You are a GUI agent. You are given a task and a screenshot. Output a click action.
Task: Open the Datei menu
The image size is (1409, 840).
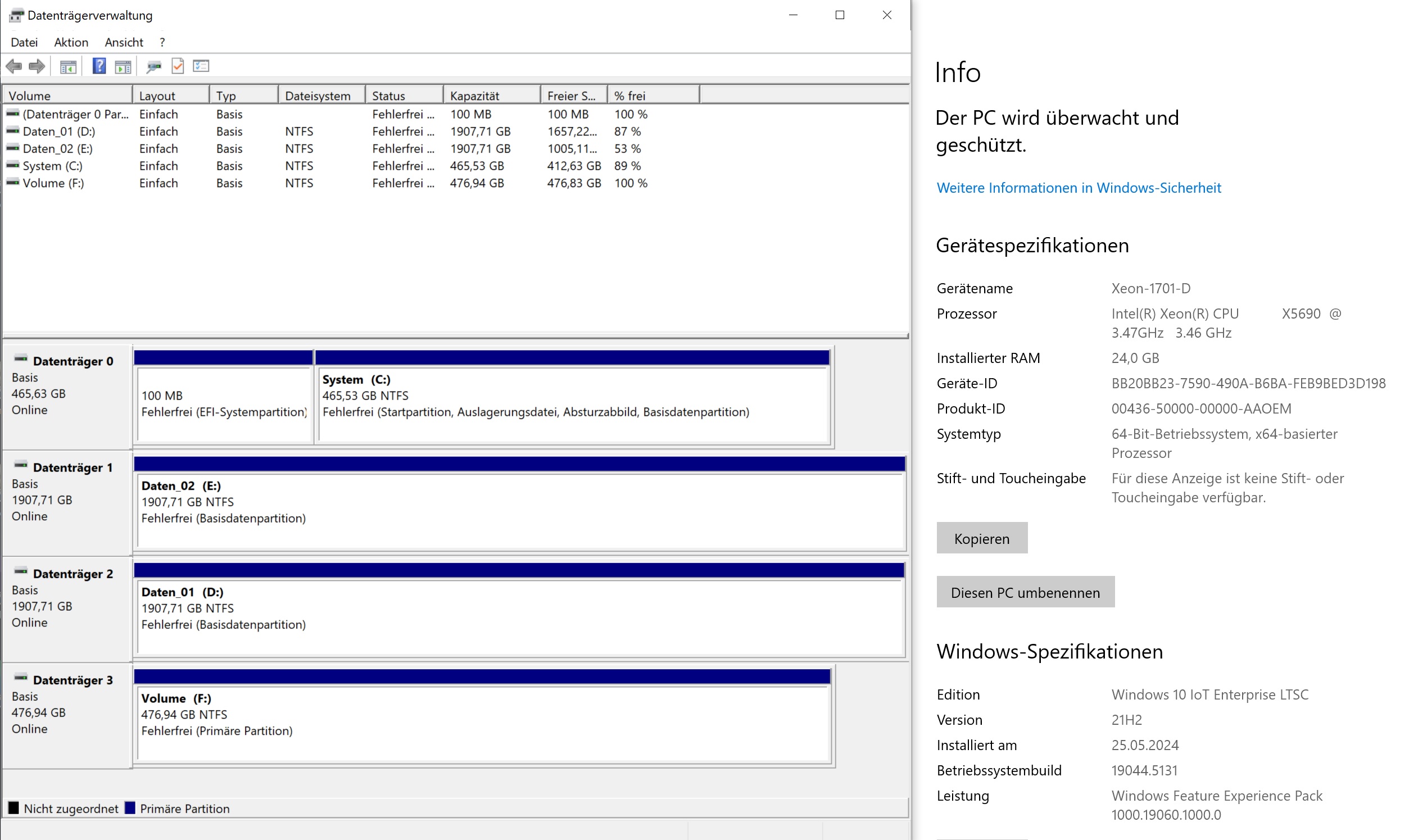tap(24, 43)
